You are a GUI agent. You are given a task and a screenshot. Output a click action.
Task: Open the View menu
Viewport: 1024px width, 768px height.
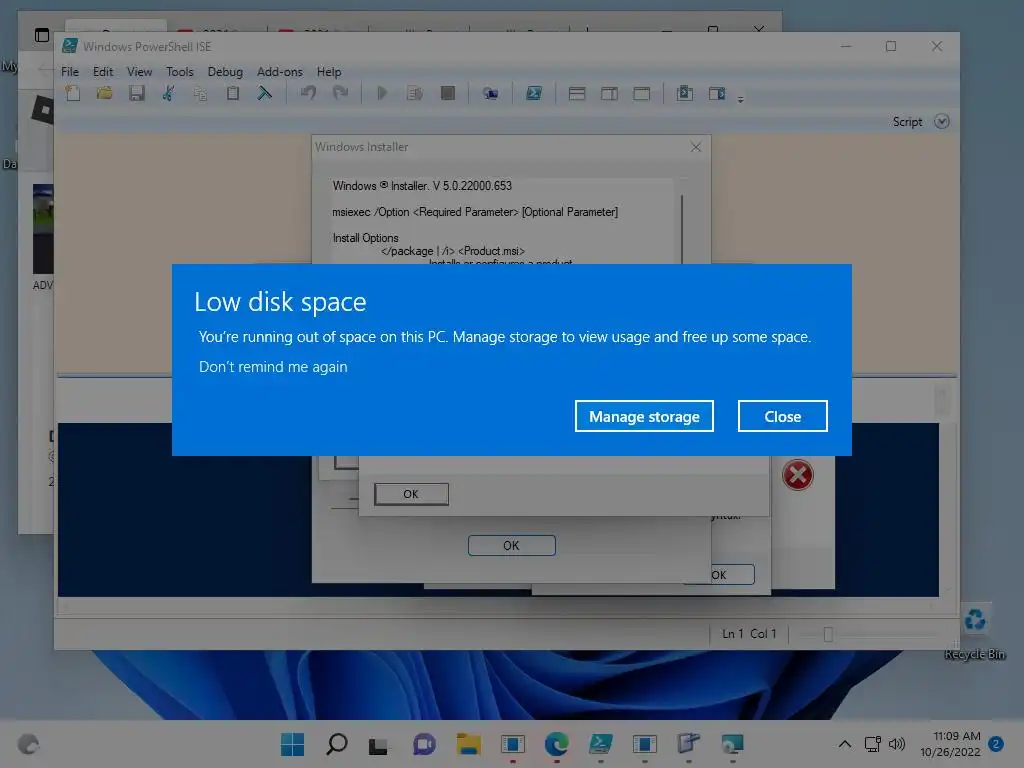139,72
